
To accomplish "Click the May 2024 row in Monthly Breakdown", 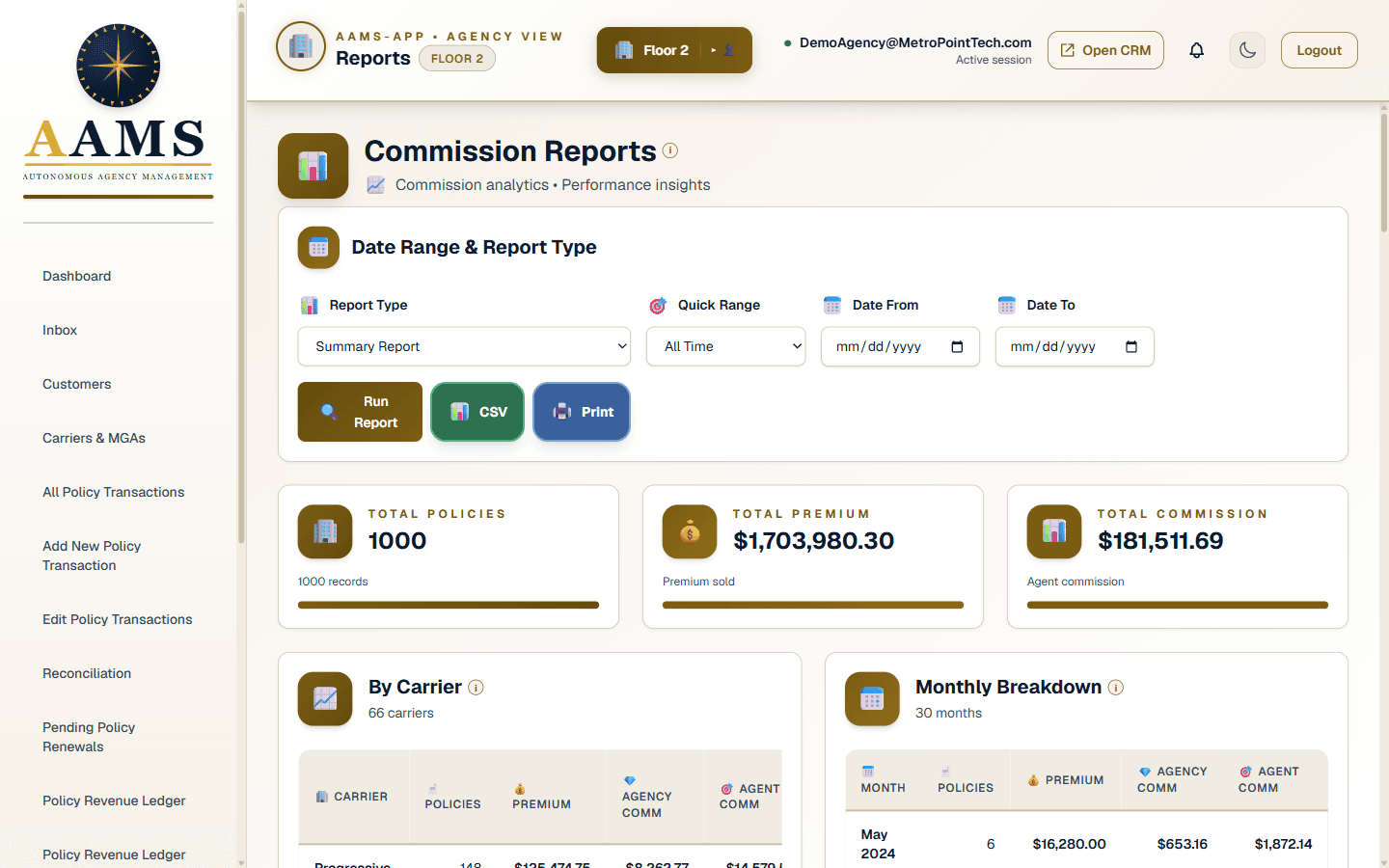I will (1086, 844).
